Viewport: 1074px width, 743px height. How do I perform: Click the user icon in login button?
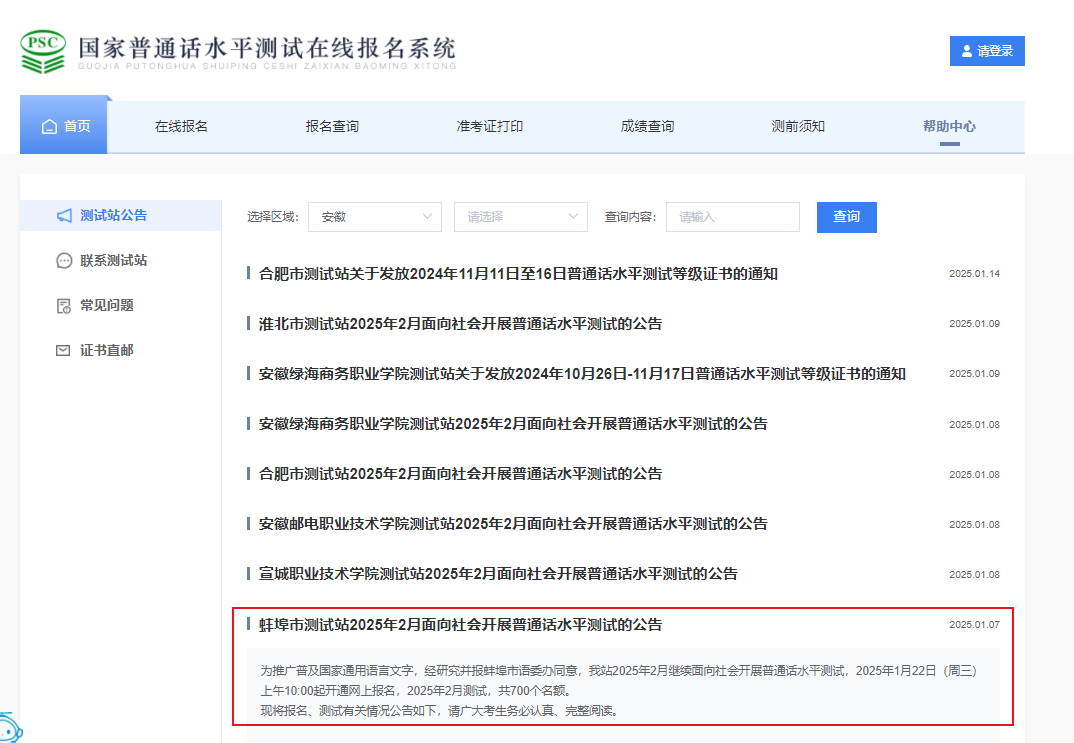coord(966,51)
